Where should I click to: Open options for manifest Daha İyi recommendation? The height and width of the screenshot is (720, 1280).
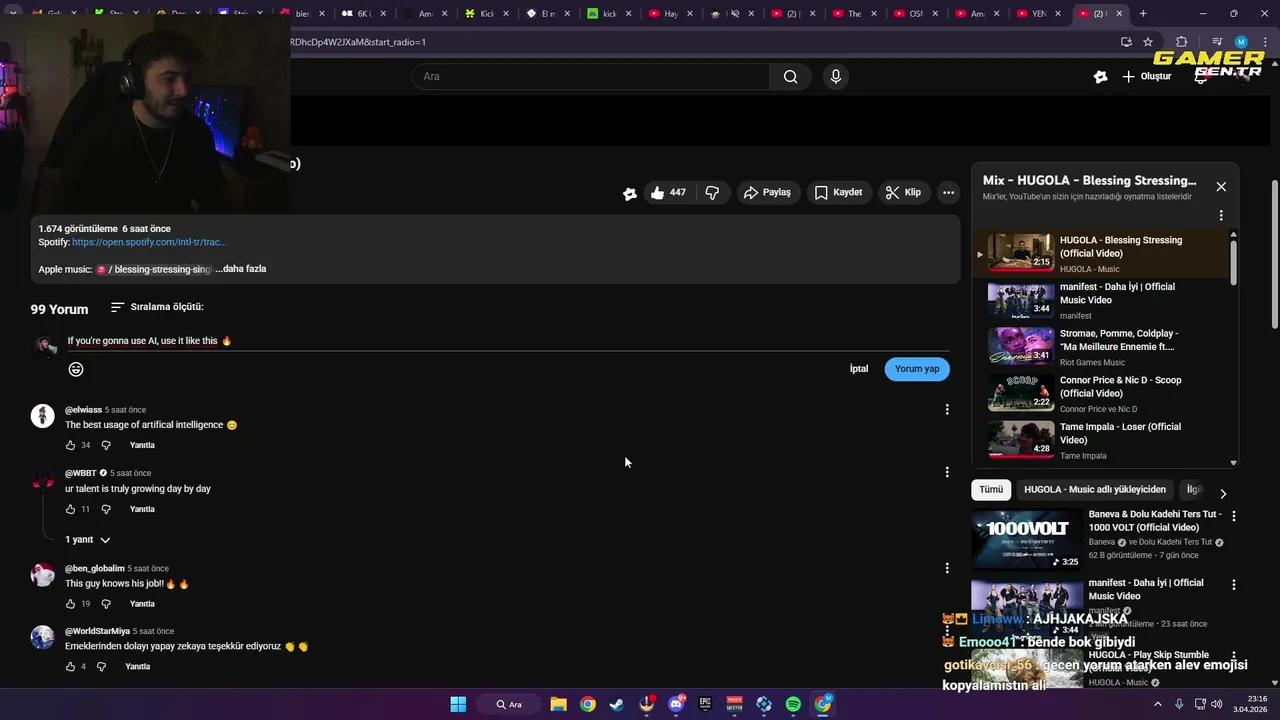[1233, 584]
